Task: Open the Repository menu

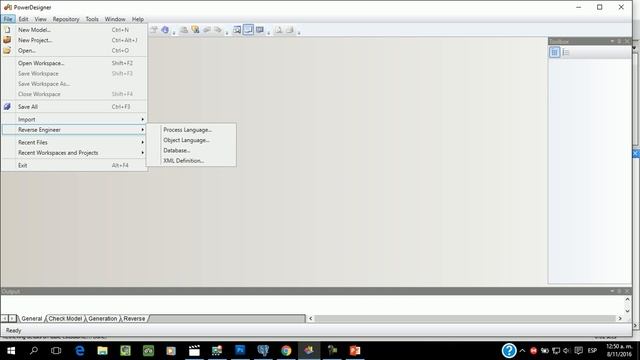Action: pyautogui.click(x=66, y=19)
